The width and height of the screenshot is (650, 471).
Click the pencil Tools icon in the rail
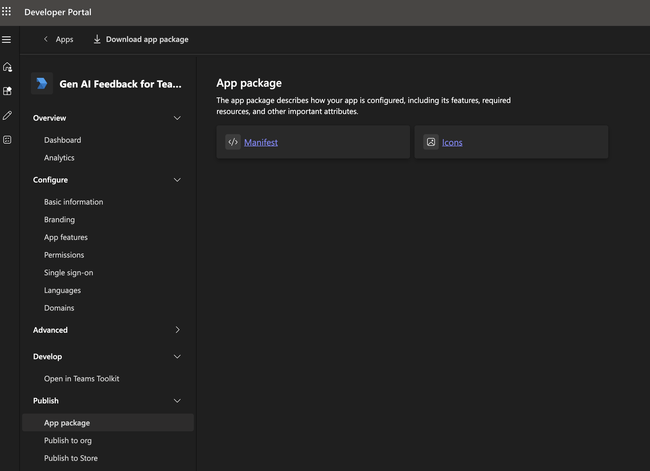[7, 115]
